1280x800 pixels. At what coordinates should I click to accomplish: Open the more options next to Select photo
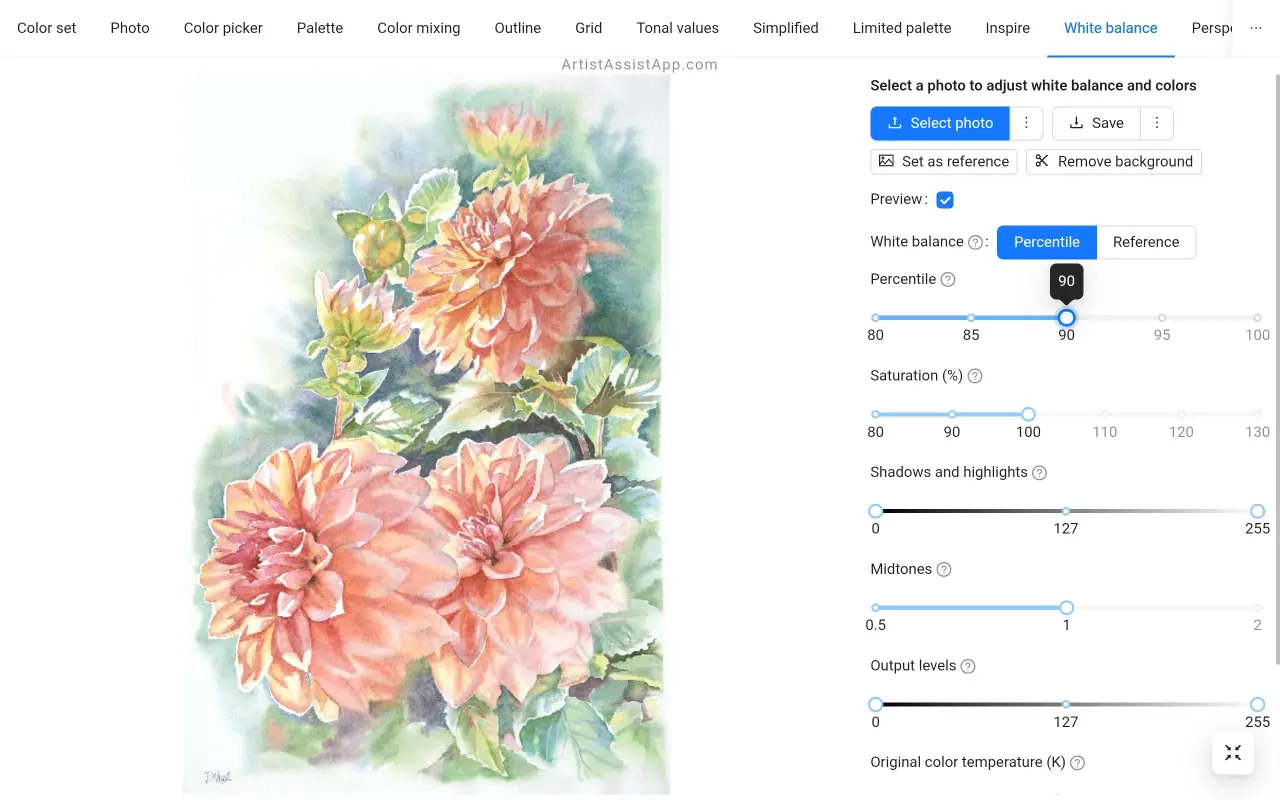click(1026, 123)
